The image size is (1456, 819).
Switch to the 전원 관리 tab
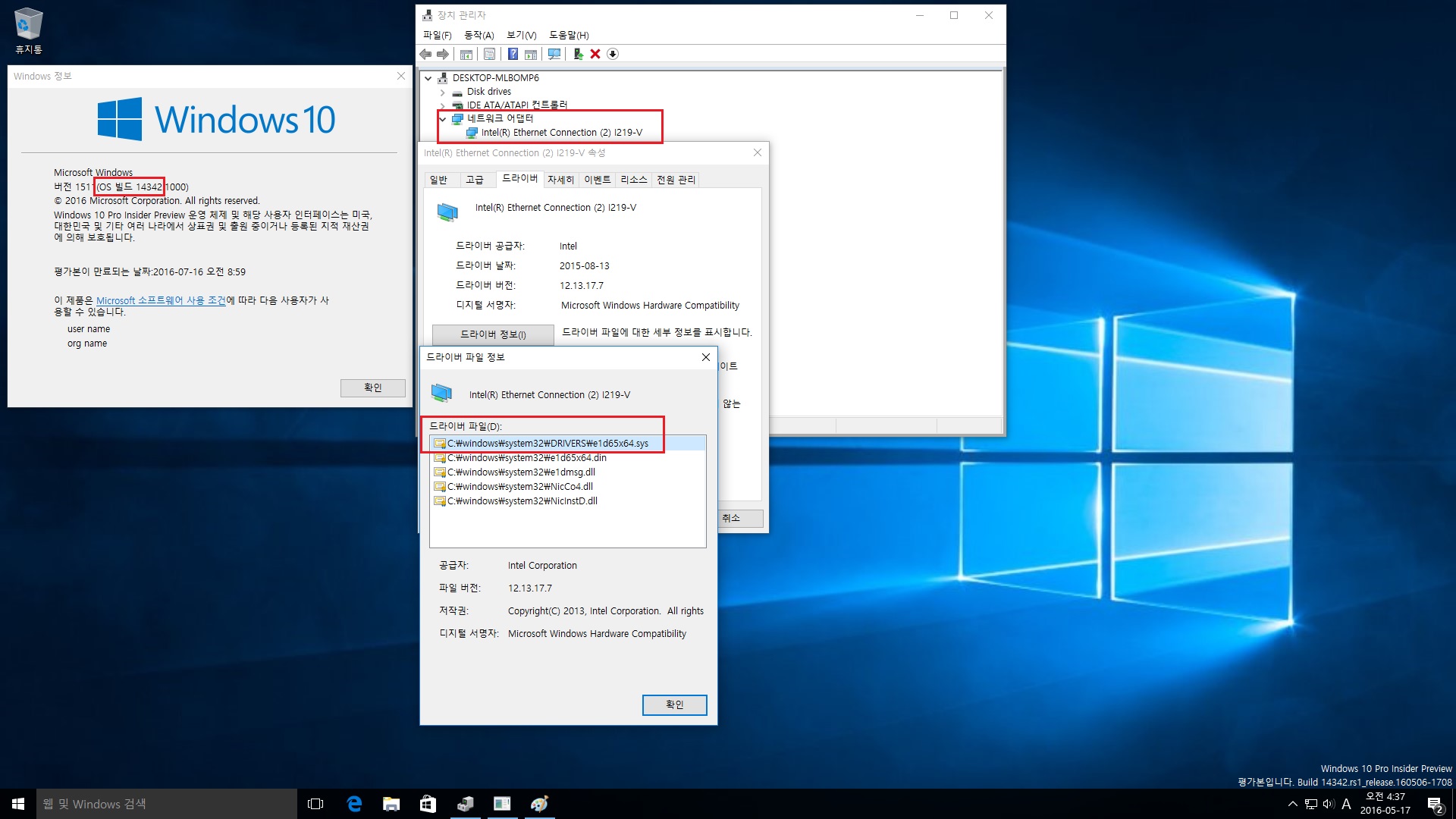[x=676, y=180]
